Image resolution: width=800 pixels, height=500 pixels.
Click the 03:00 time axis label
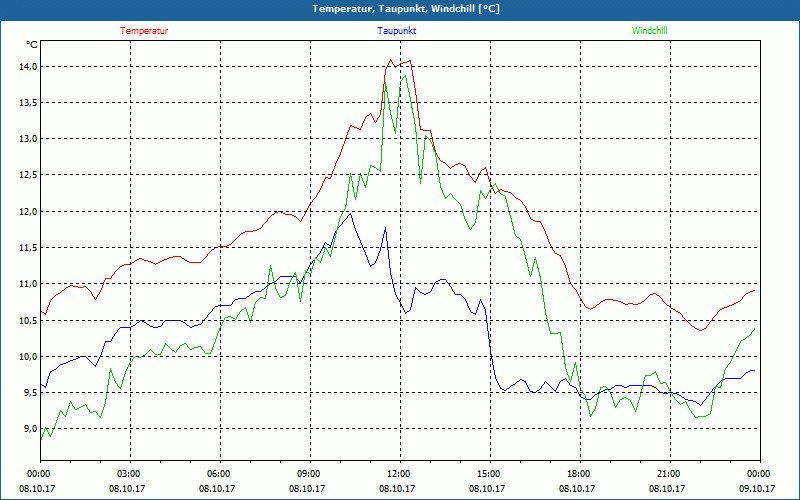[129, 474]
